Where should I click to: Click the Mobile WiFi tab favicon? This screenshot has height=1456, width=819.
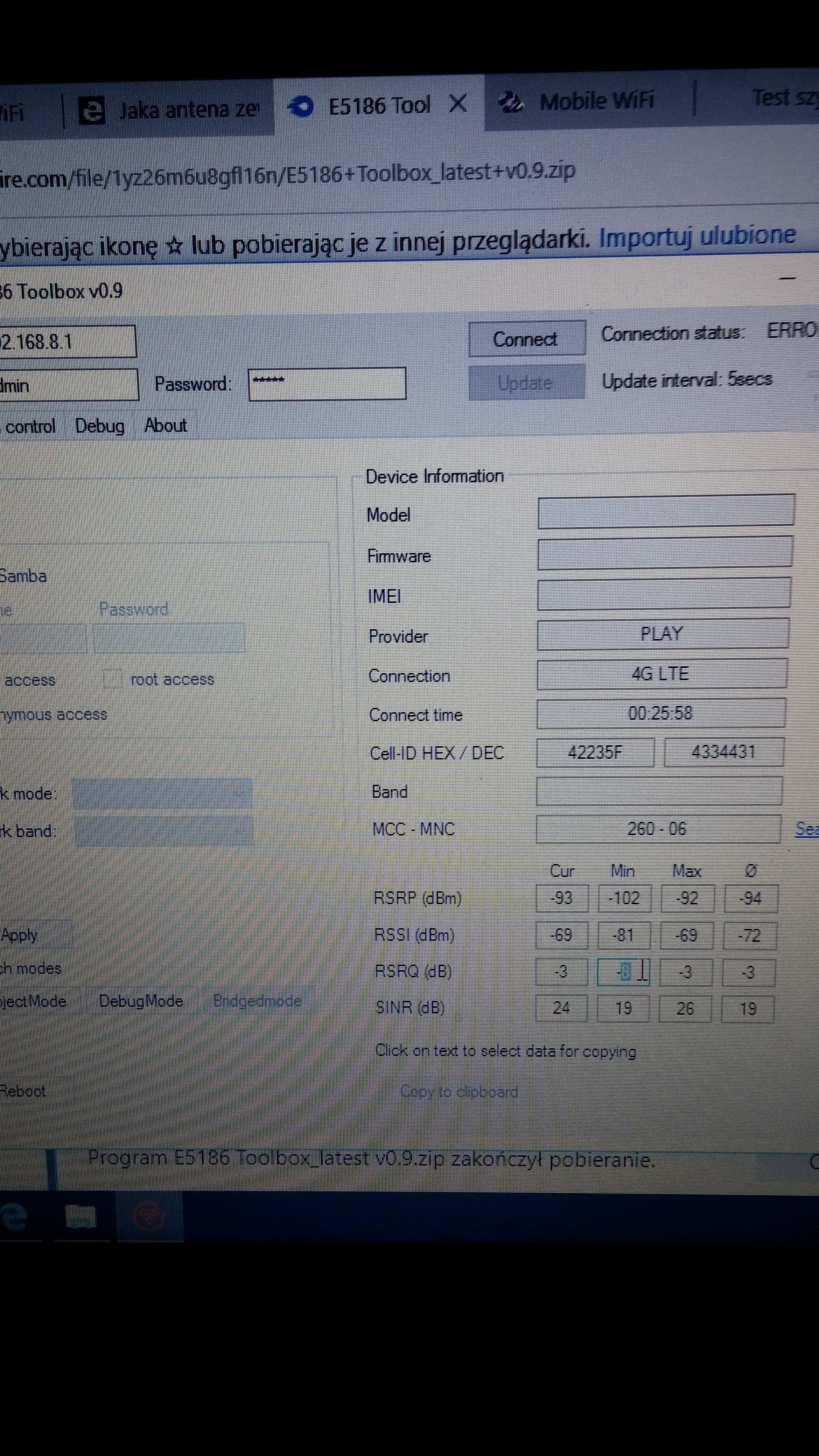(510, 102)
